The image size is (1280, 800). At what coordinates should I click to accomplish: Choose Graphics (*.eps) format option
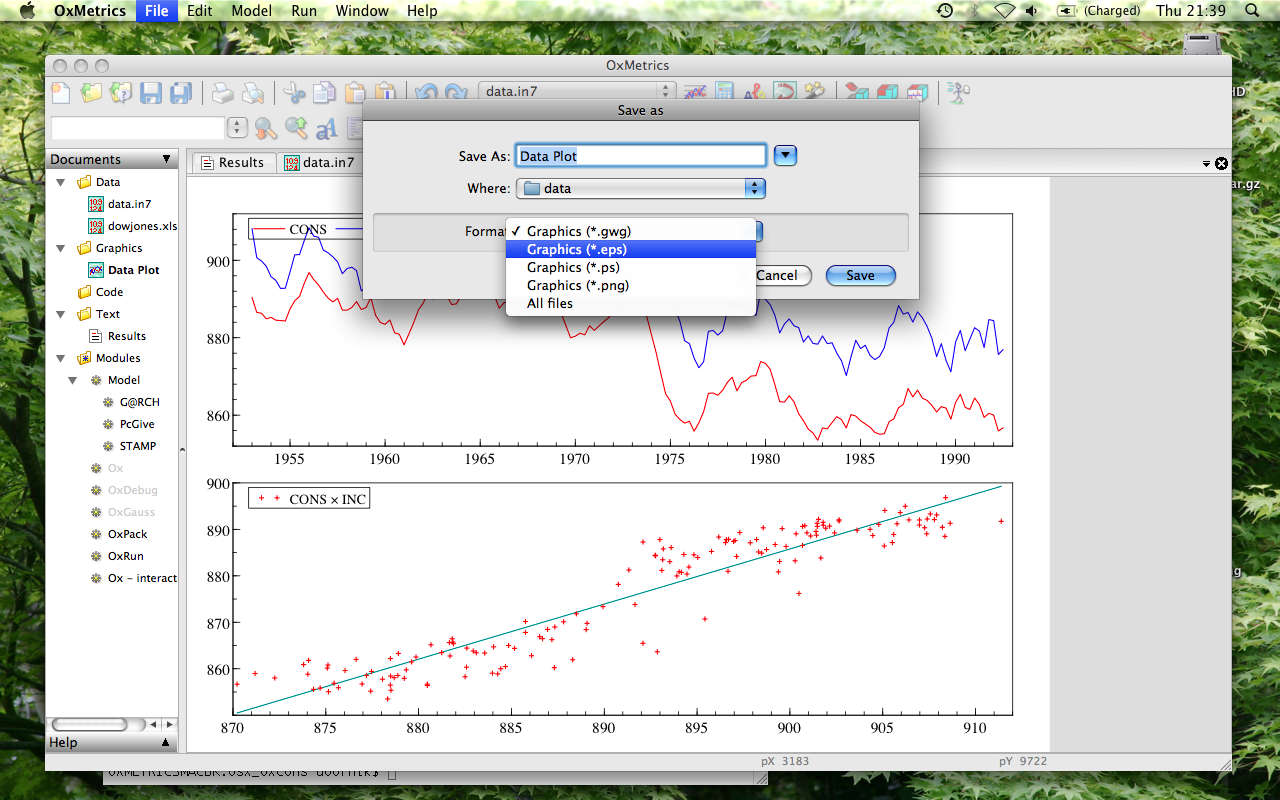[631, 249]
